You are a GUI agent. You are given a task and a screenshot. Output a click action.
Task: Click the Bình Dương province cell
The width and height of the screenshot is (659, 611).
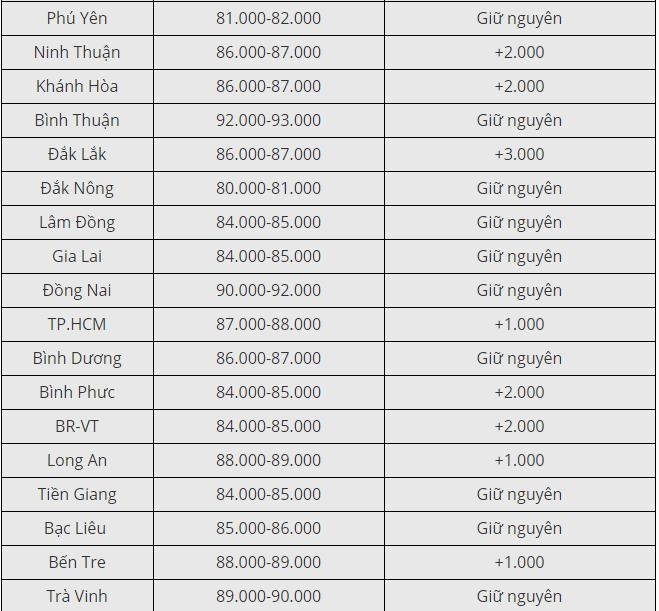click(x=77, y=358)
